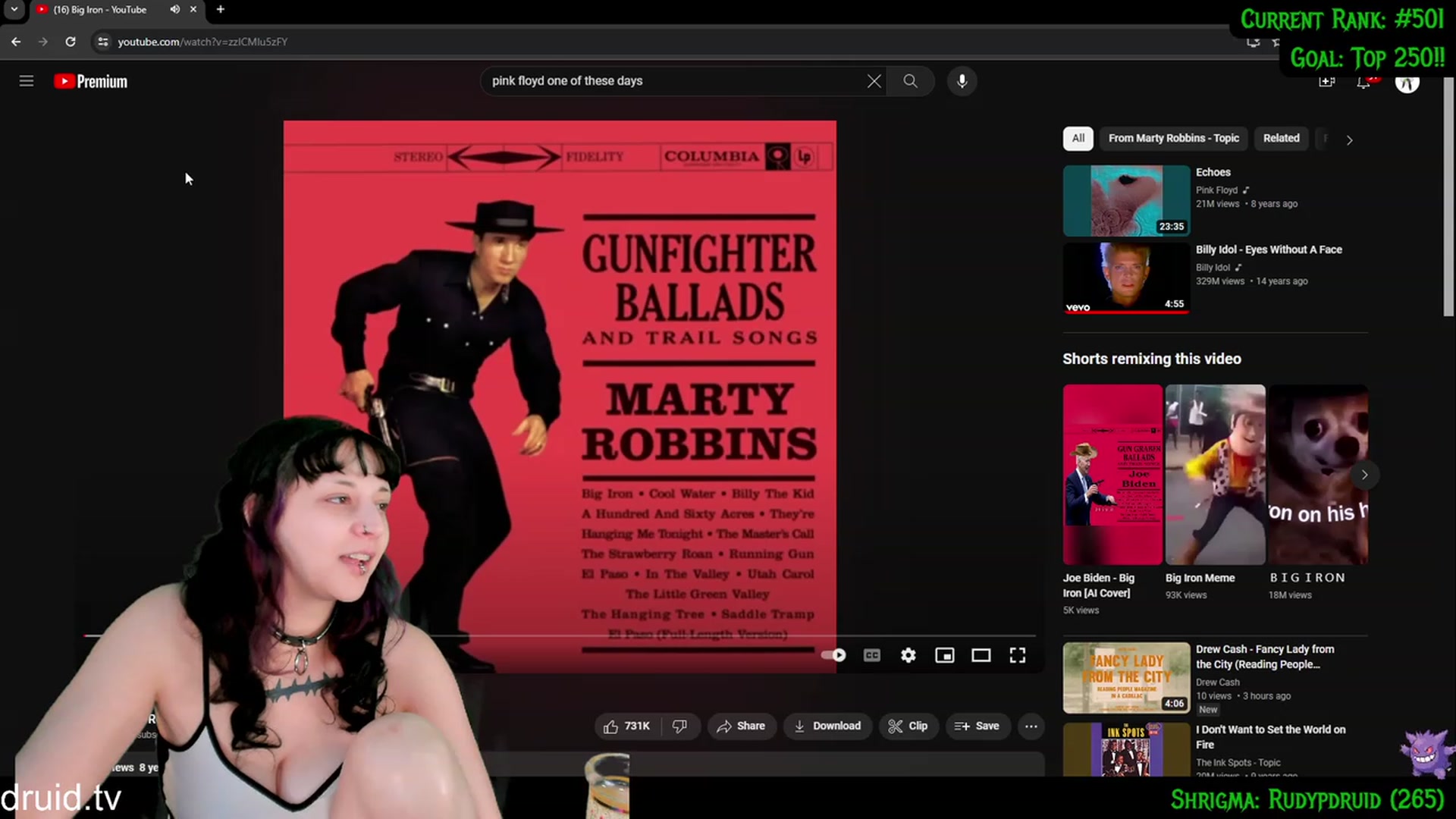Go to YouTube Premium home logo
The height and width of the screenshot is (819, 1456).
tap(91, 81)
